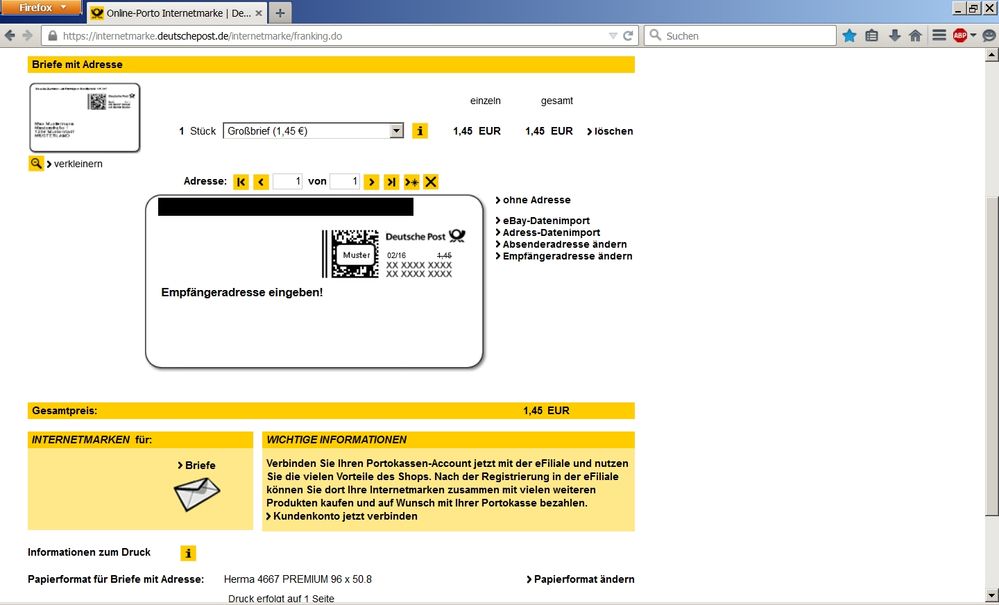
Task: Open info icon beside Großbrief dropdown
Action: 420,131
